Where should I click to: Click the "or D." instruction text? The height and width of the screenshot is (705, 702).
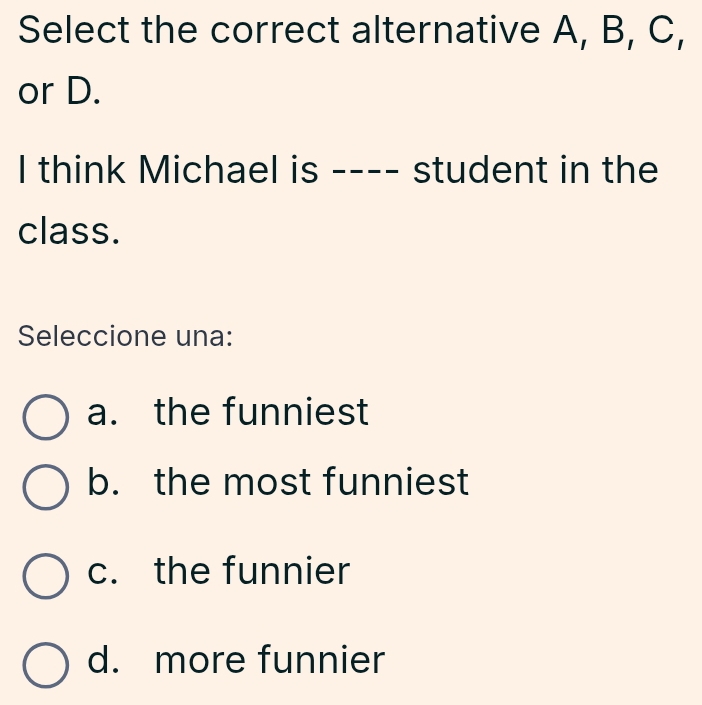click(x=60, y=90)
